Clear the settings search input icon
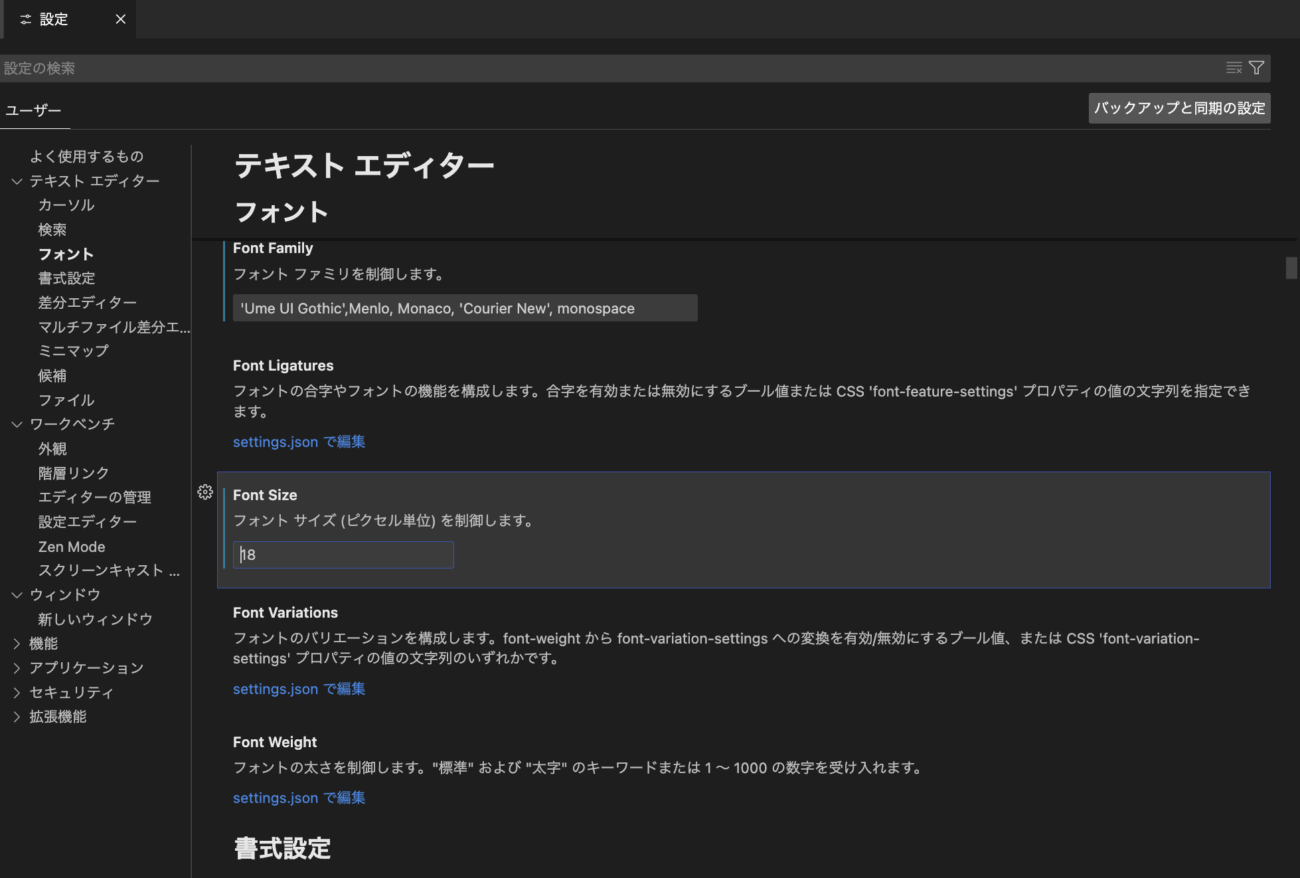The height and width of the screenshot is (878, 1300). tap(1234, 68)
